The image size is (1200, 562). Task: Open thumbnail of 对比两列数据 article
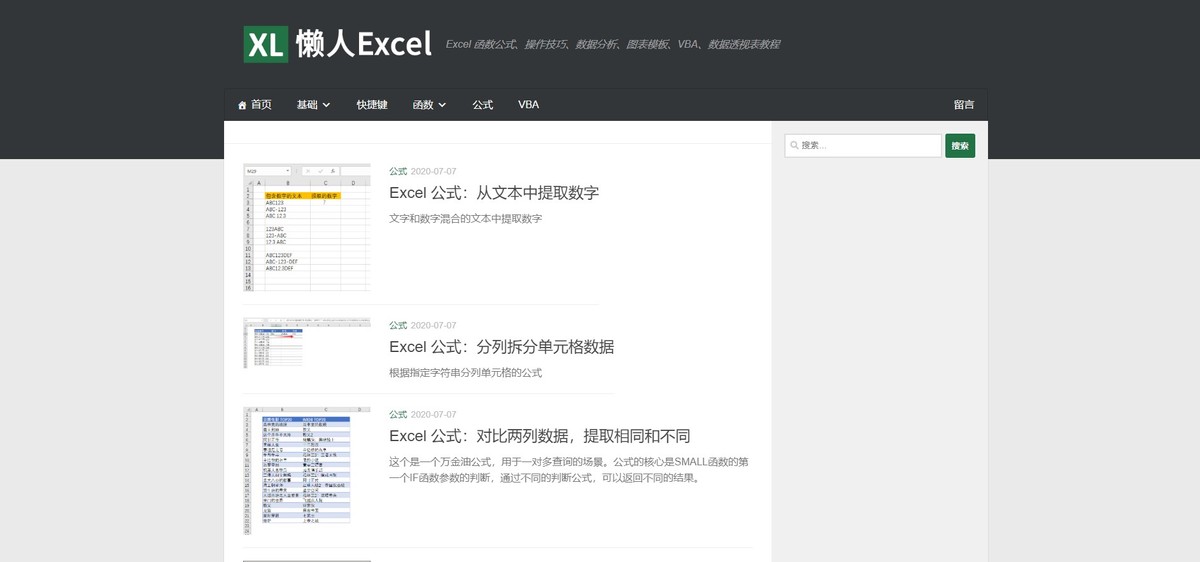(307, 471)
